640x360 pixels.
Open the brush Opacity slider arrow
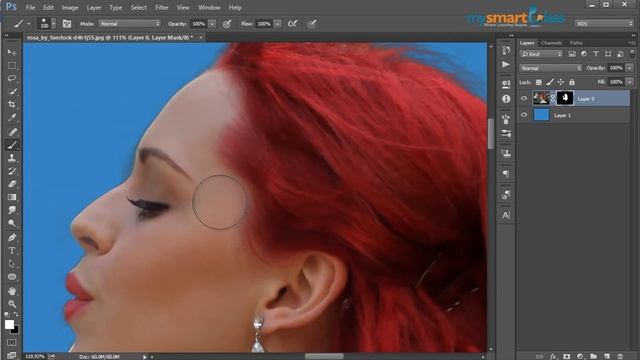click(x=212, y=24)
